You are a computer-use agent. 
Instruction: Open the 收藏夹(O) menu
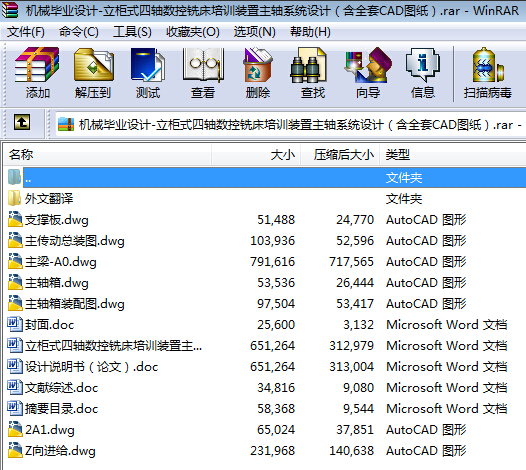(x=193, y=32)
